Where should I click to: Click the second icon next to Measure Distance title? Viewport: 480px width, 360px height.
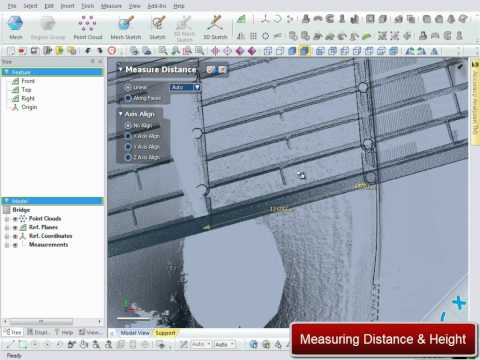point(222,70)
